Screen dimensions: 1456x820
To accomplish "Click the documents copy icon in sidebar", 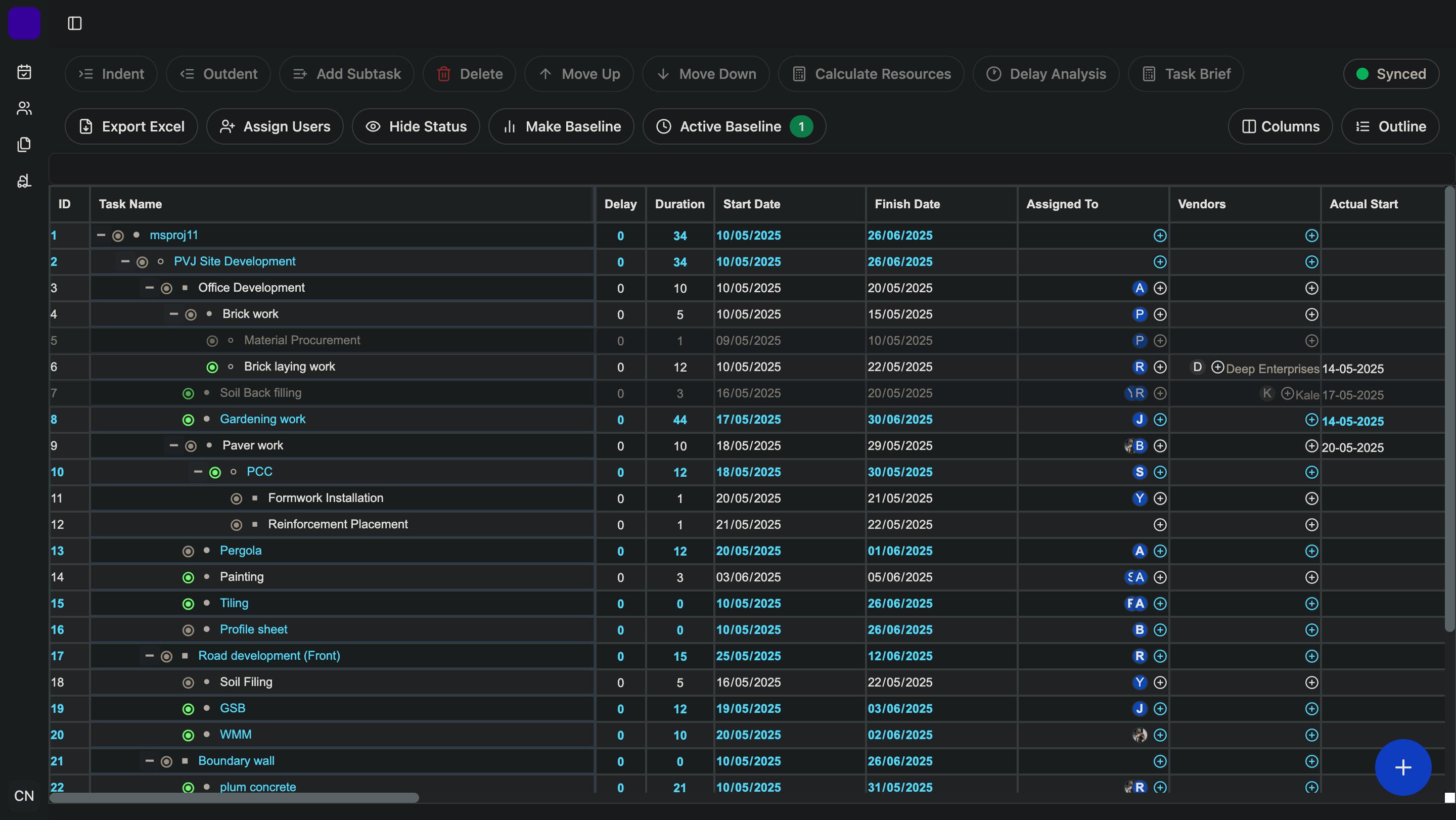I will pyautogui.click(x=24, y=144).
